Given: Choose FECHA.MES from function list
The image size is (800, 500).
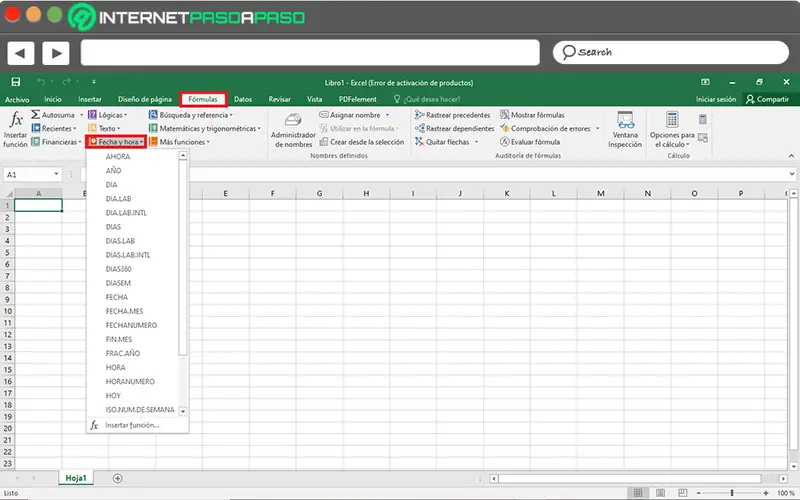Looking at the screenshot, I should coord(124,311).
